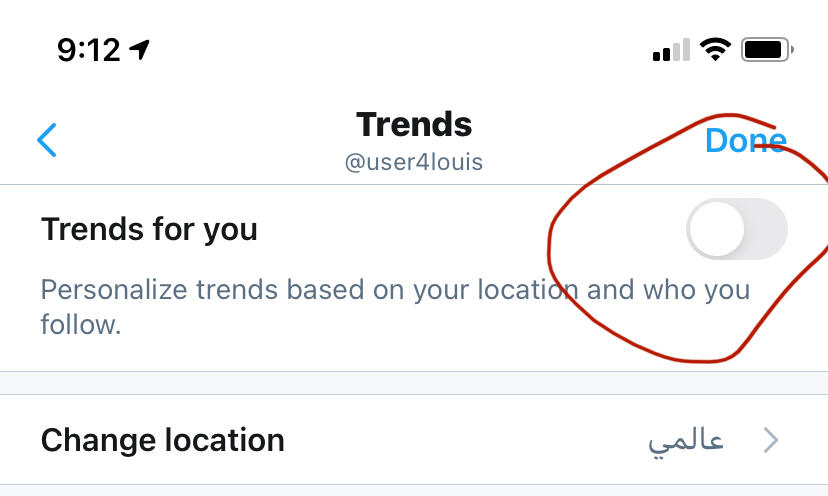
Task: Tap the Trends for you label
Action: point(149,230)
